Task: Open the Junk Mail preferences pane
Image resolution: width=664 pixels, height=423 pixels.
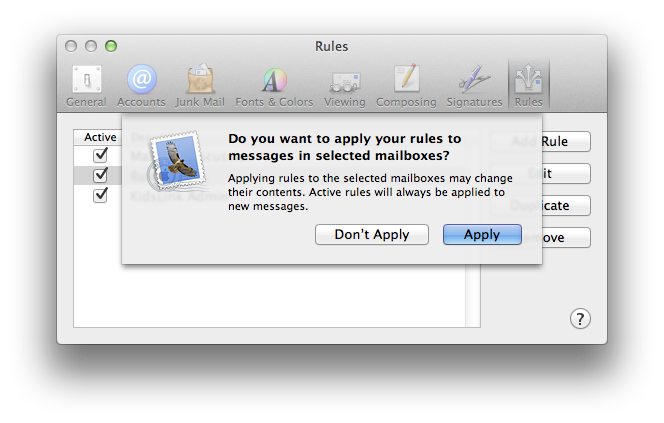Action: tap(200, 86)
